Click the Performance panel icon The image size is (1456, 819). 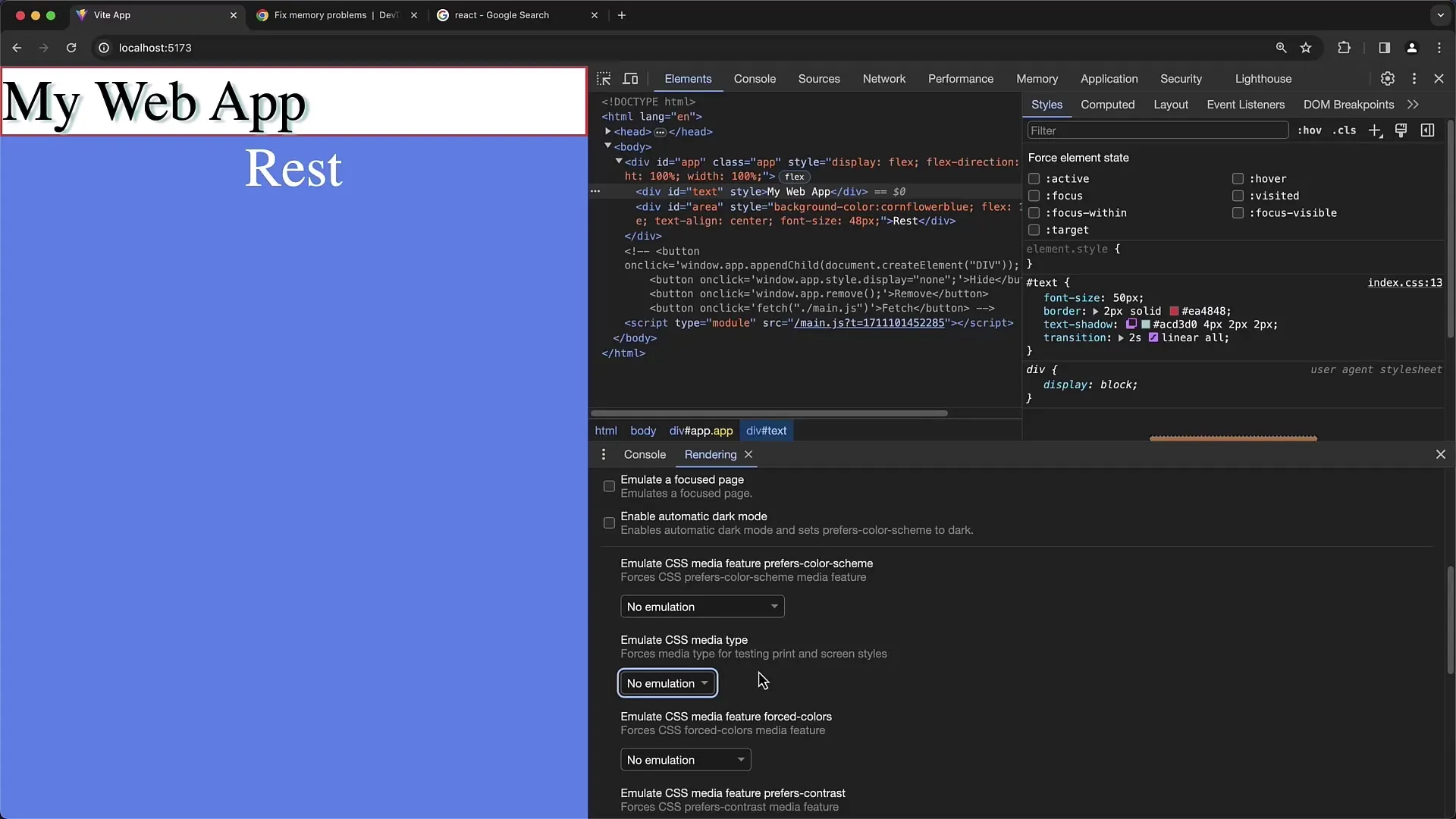960,78
